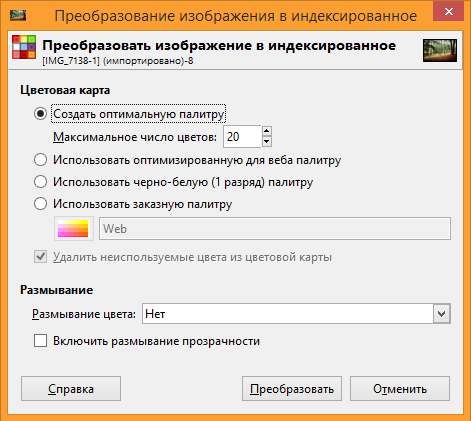Increase maximum number of colors with up arrow
This screenshot has height=421, width=471.
[266, 131]
